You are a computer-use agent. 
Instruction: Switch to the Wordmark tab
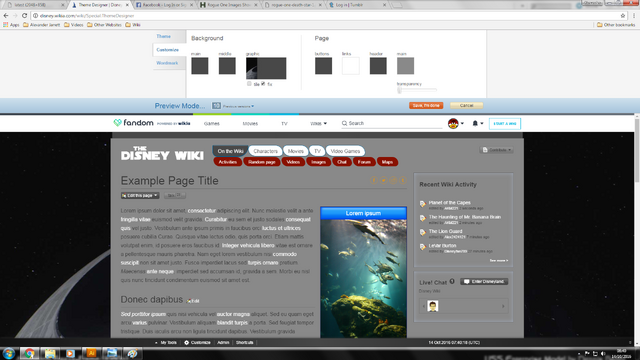click(x=167, y=63)
